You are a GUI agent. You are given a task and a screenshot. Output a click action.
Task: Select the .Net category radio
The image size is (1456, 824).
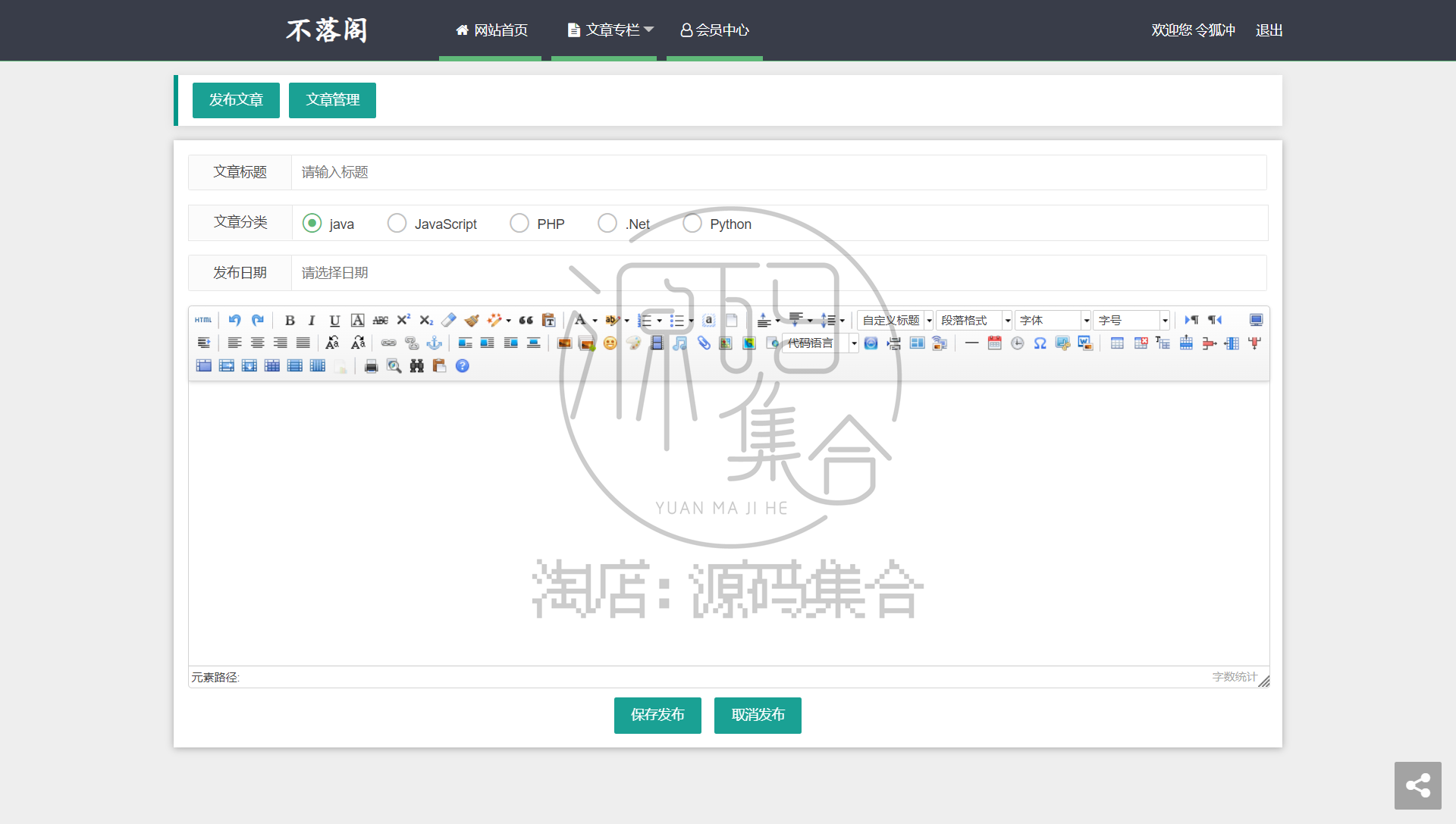[607, 223]
